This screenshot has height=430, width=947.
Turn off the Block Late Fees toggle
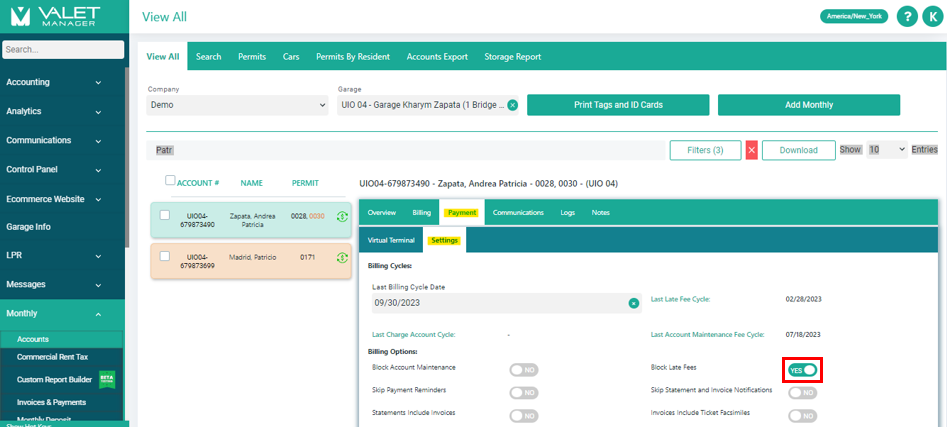click(x=803, y=370)
